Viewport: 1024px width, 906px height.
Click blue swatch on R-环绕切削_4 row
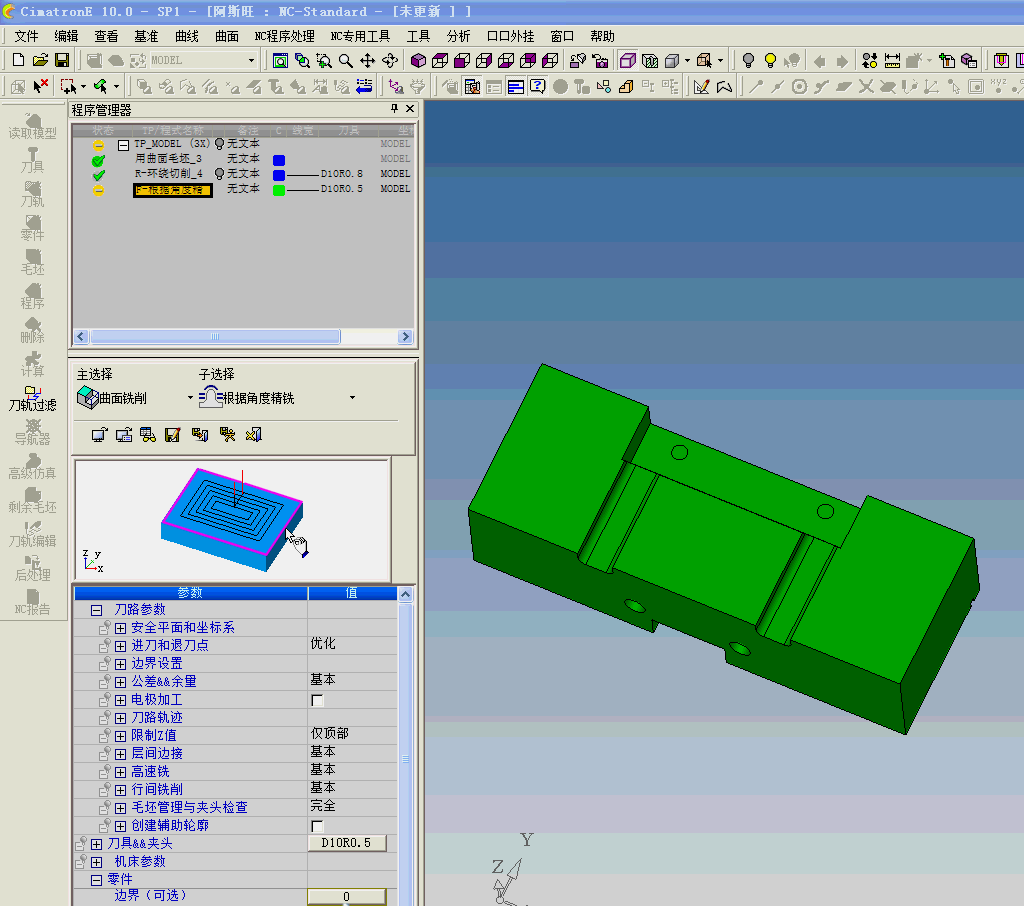pos(279,176)
